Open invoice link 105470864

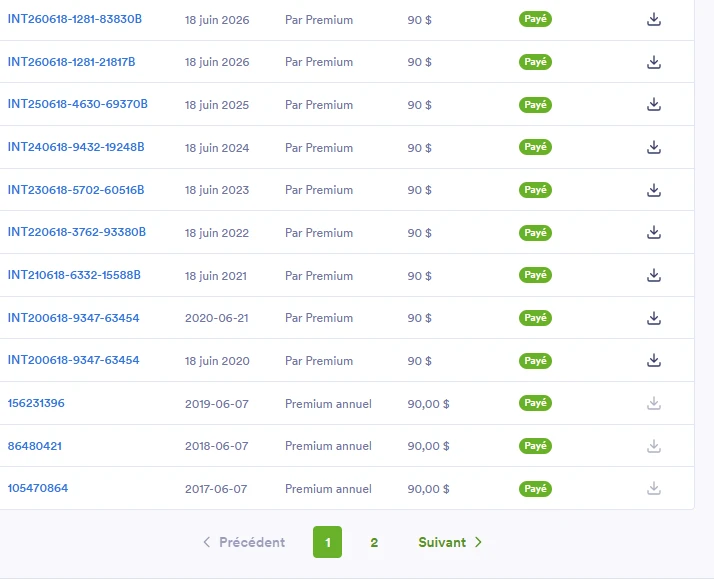point(38,488)
